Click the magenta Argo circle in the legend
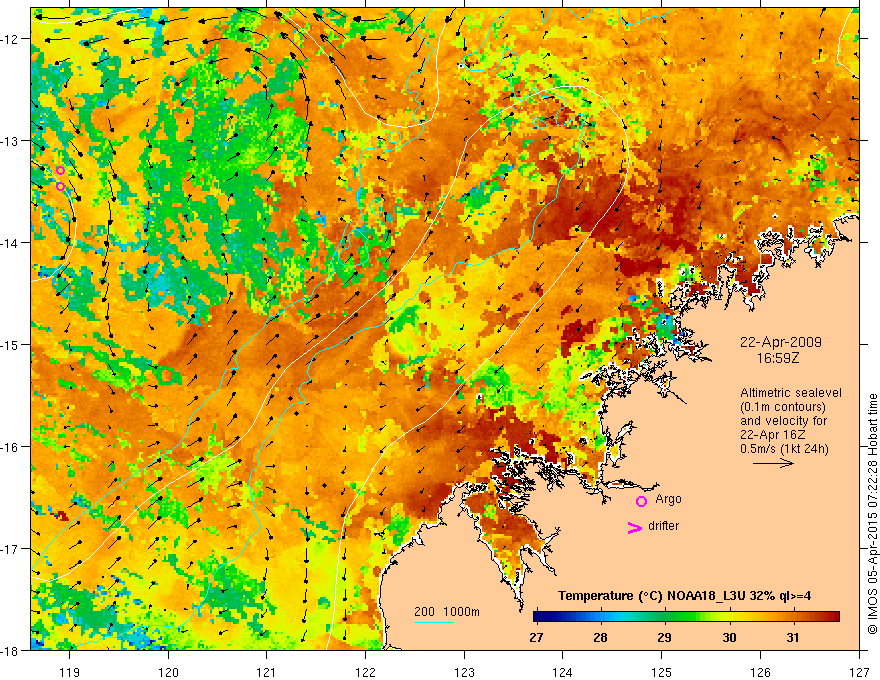Screen dimensions: 880x680 [641, 501]
